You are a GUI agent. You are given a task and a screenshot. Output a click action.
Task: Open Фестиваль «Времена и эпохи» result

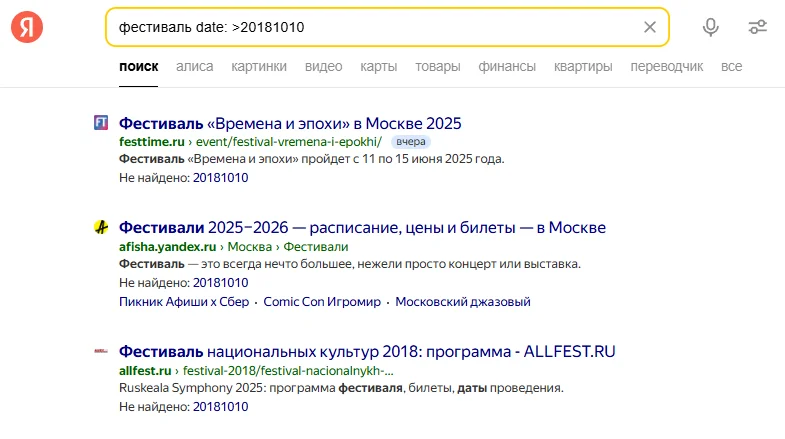click(x=290, y=123)
